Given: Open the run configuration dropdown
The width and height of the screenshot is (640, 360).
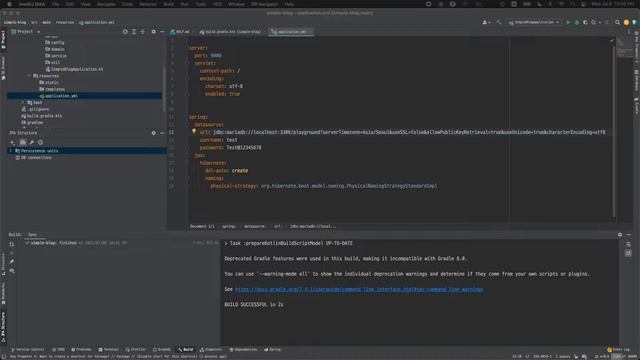Looking at the screenshot, I should point(533,22).
